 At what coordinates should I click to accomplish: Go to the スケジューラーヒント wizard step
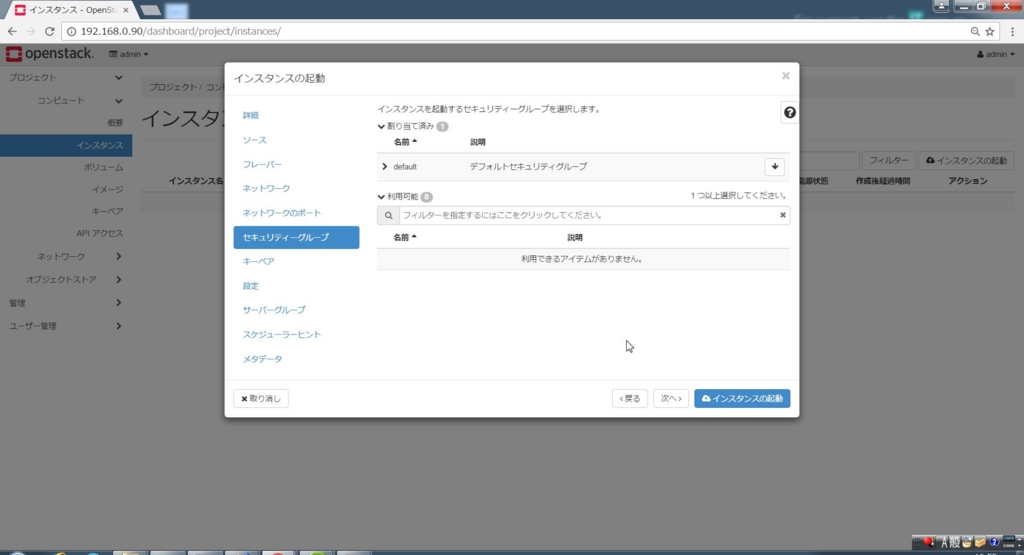click(x=281, y=334)
